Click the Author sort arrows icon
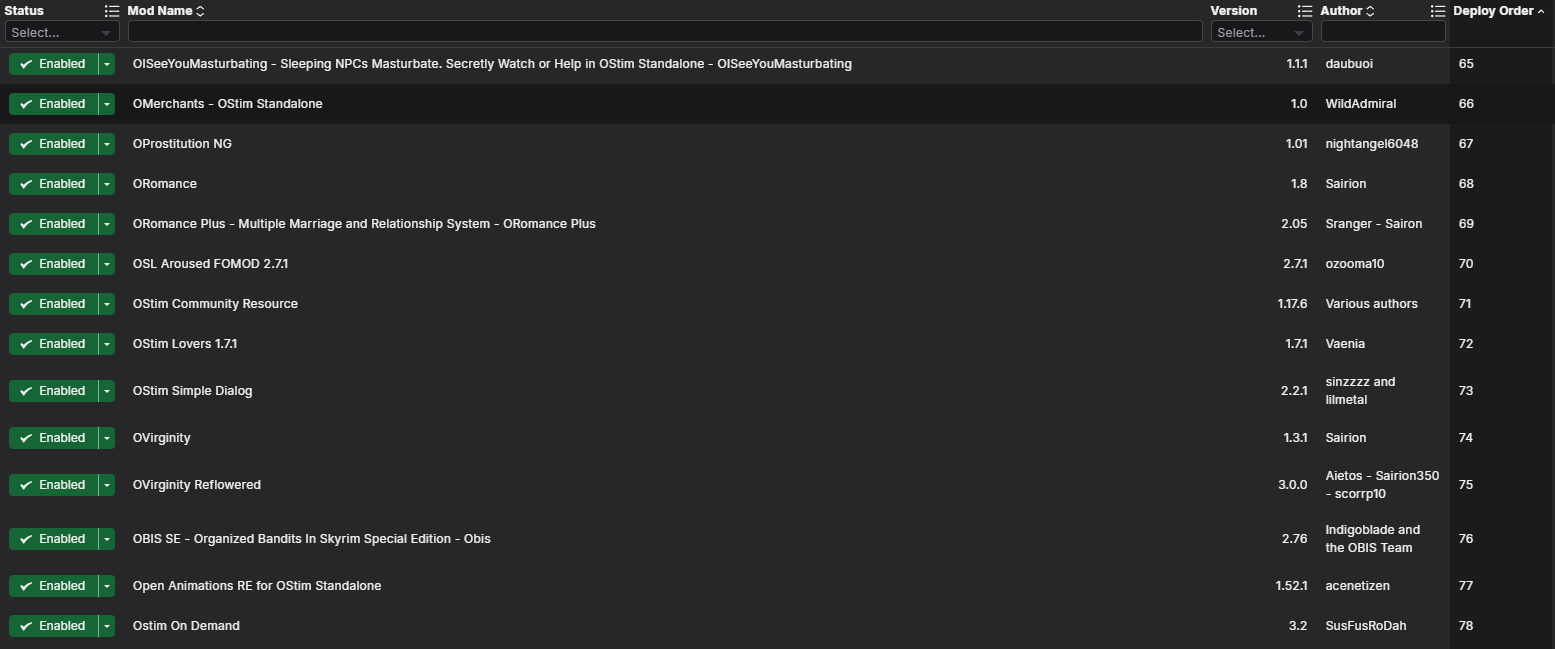1555x649 pixels. point(1370,11)
